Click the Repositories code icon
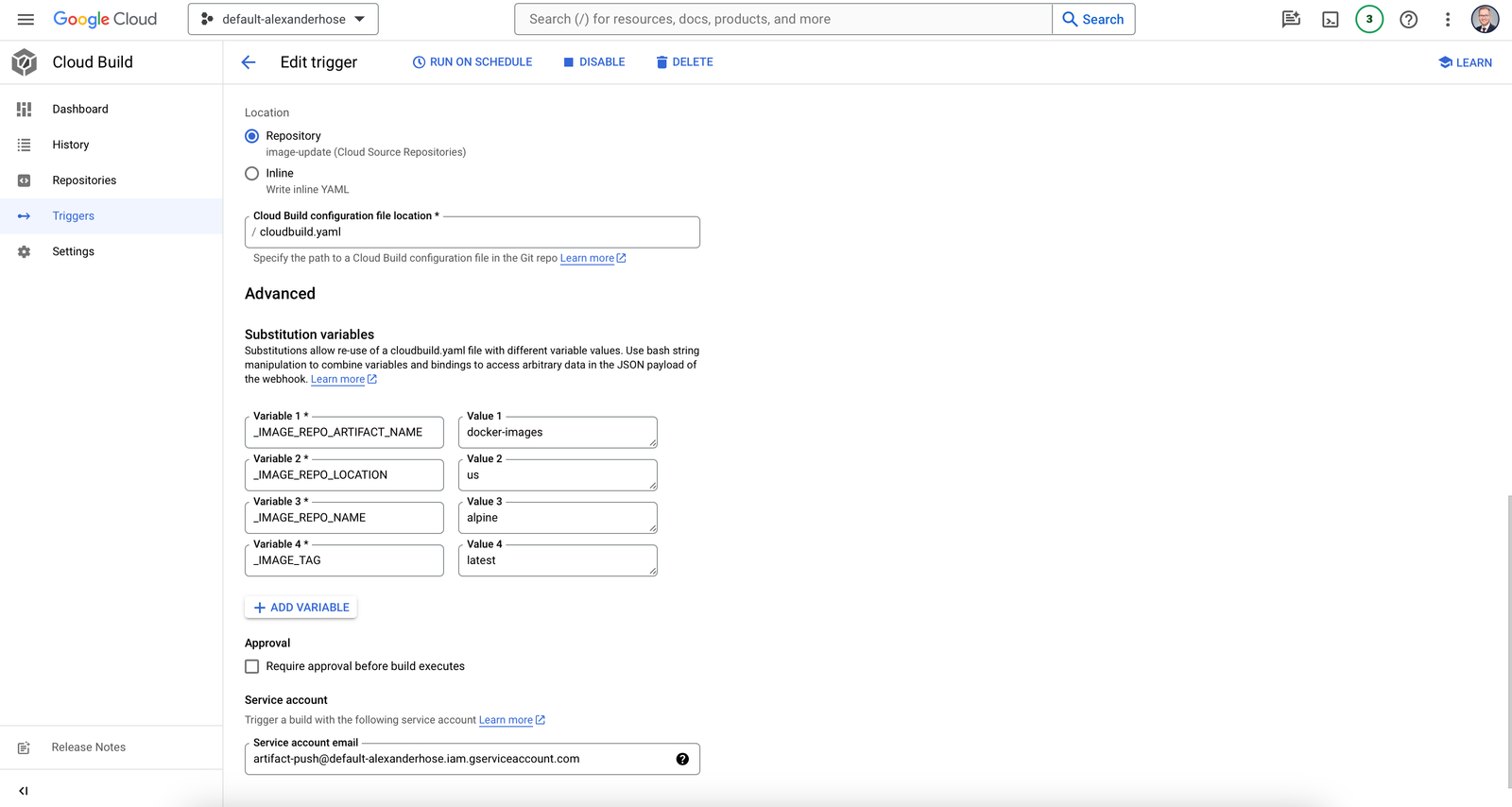Image resolution: width=1512 pixels, height=807 pixels. click(25, 180)
